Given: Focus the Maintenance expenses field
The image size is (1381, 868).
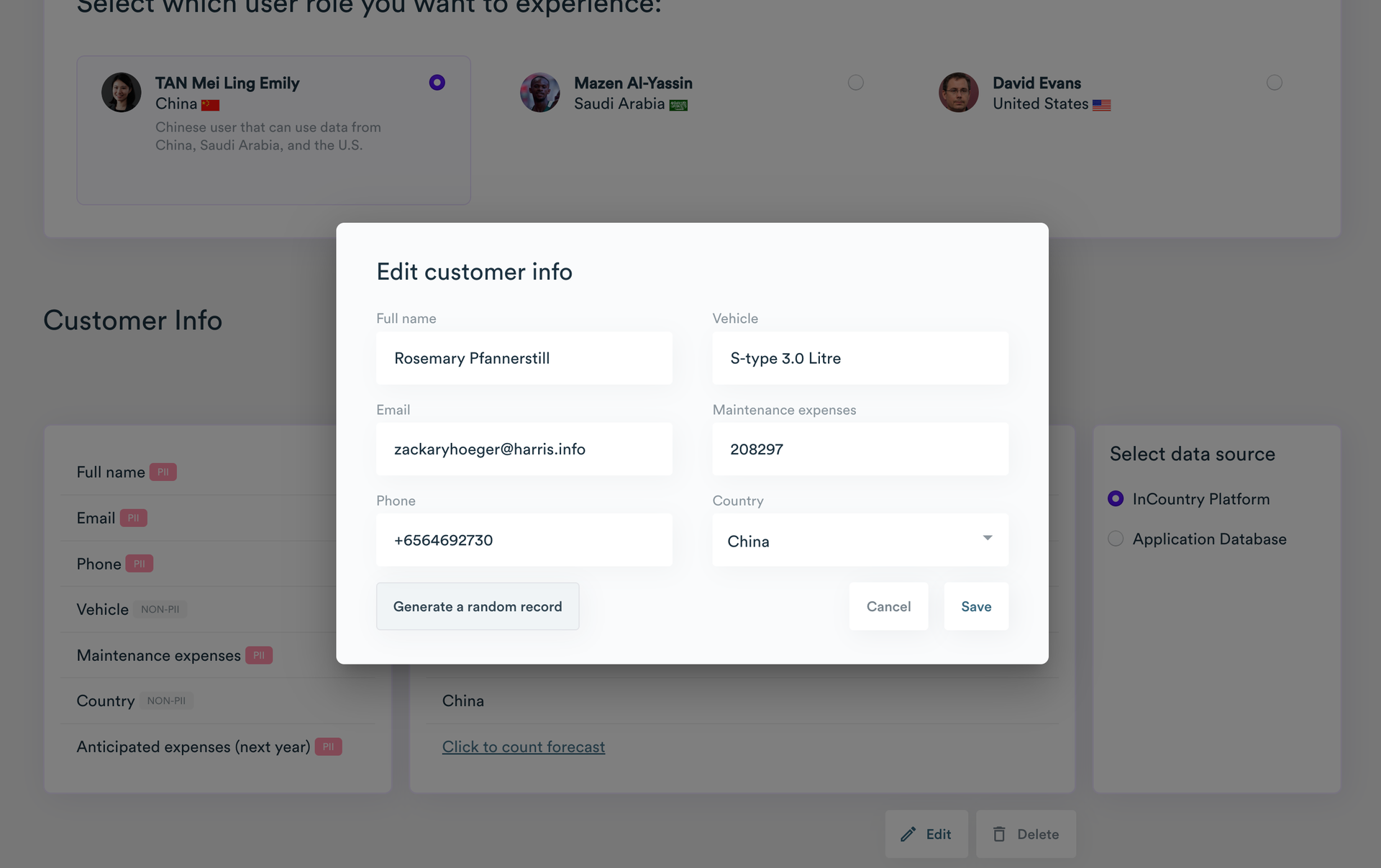Looking at the screenshot, I should pyautogui.click(x=860, y=449).
